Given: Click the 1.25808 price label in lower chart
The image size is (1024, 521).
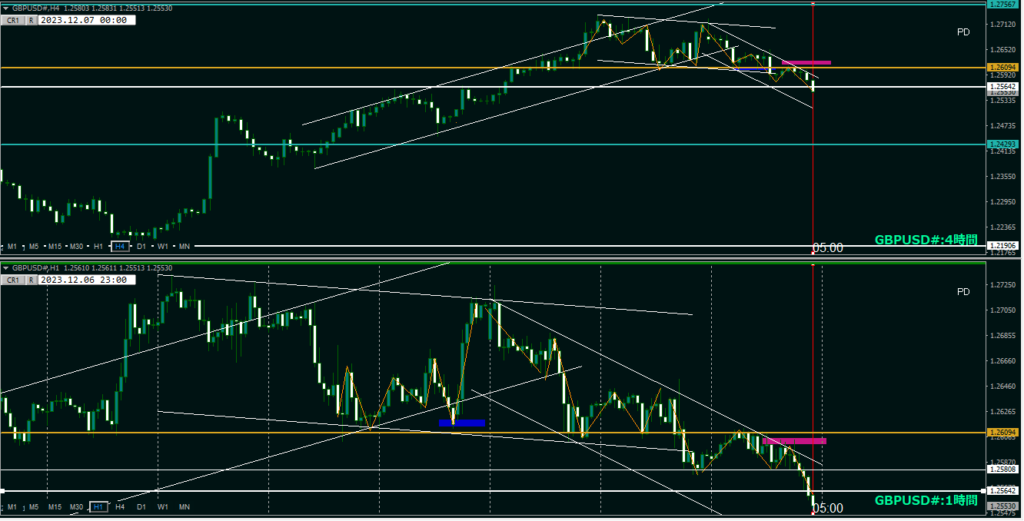Looking at the screenshot, I should pos(1002,469).
